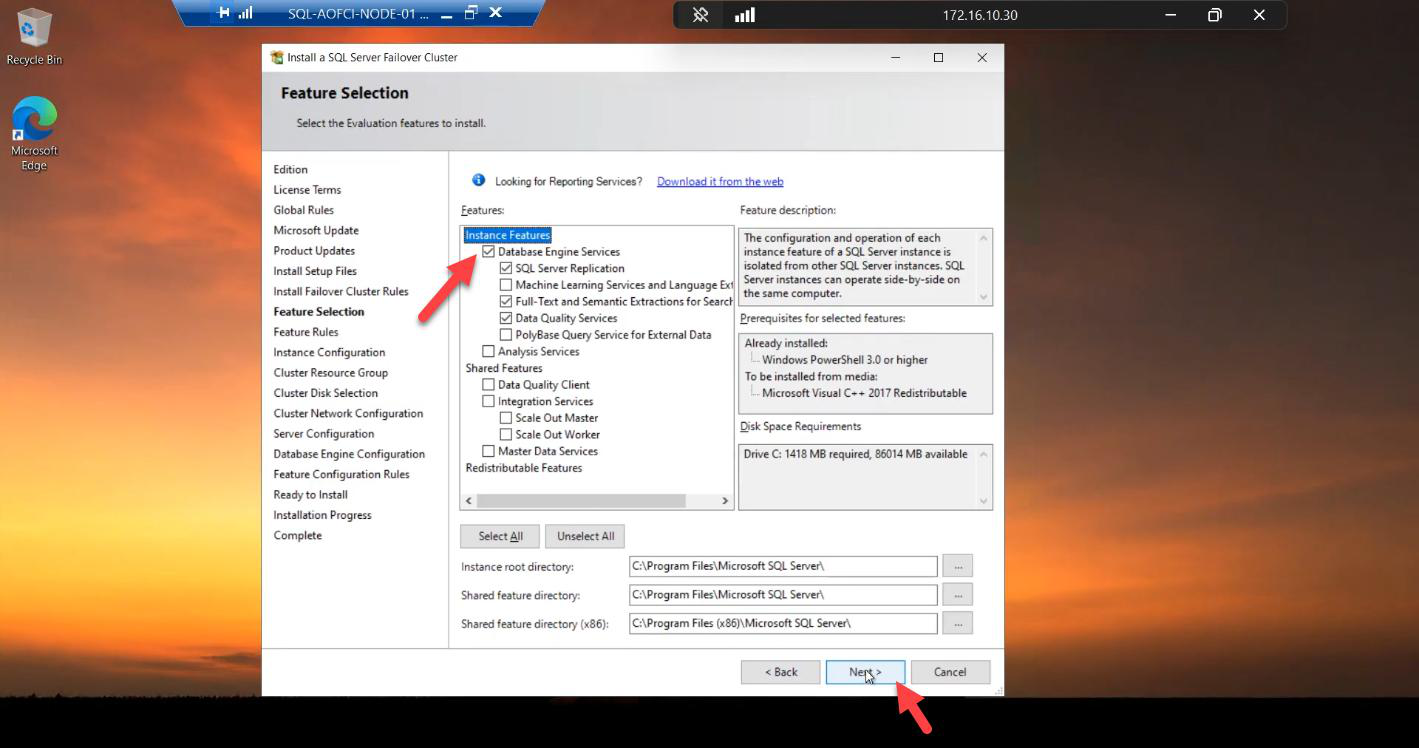Check Data Quality Client shared feature
The image size is (1419, 748).
[488, 384]
